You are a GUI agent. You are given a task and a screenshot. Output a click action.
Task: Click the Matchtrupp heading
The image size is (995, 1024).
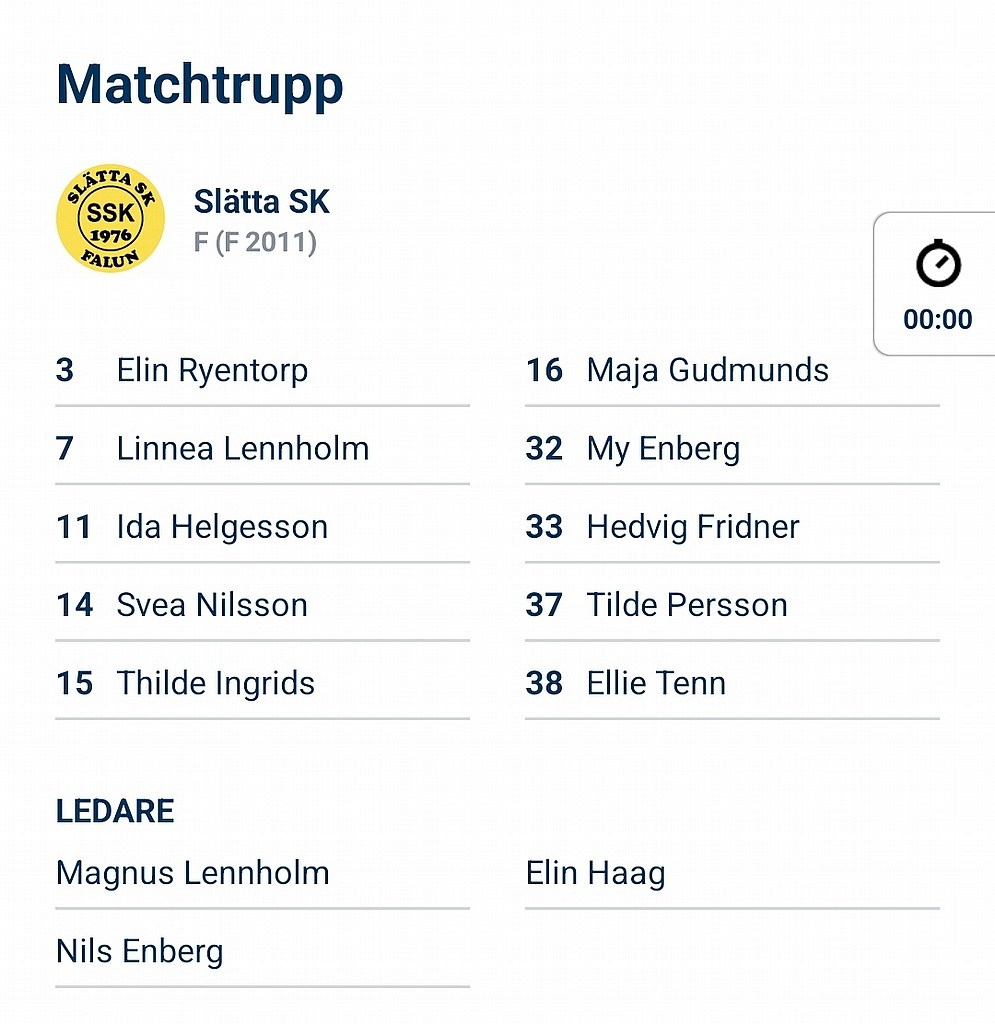point(200,86)
